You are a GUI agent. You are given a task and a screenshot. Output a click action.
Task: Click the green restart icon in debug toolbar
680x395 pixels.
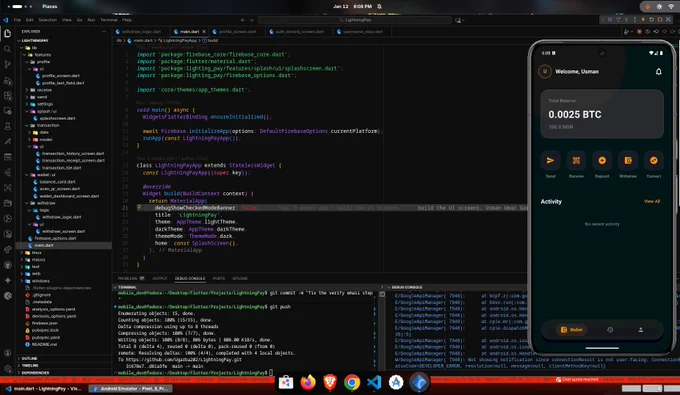coord(651,20)
